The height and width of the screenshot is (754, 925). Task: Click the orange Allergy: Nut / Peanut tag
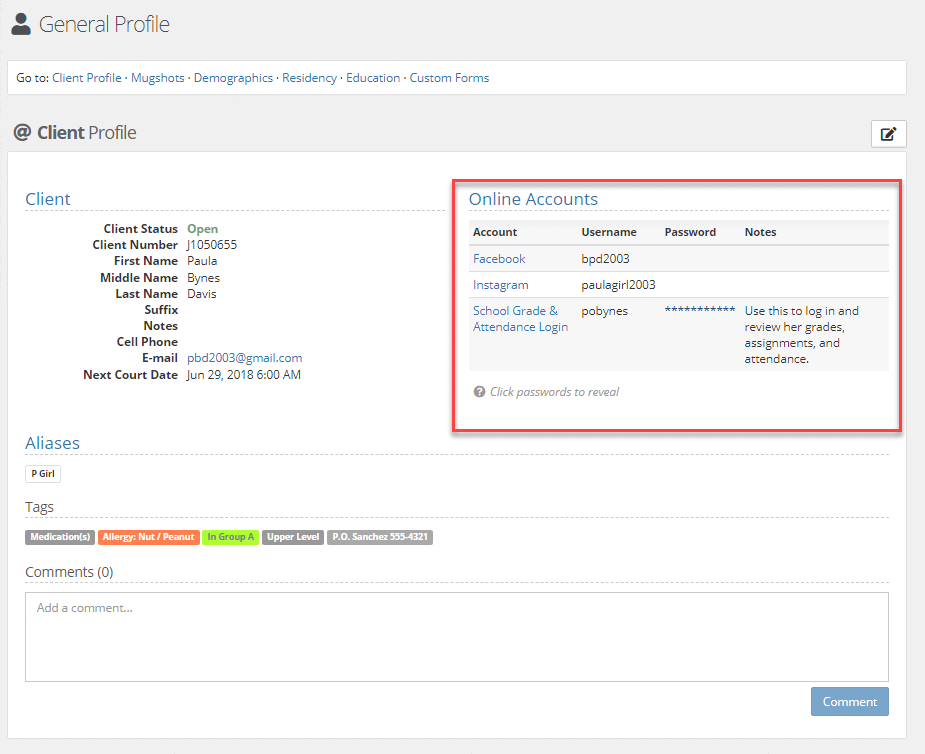coord(149,537)
